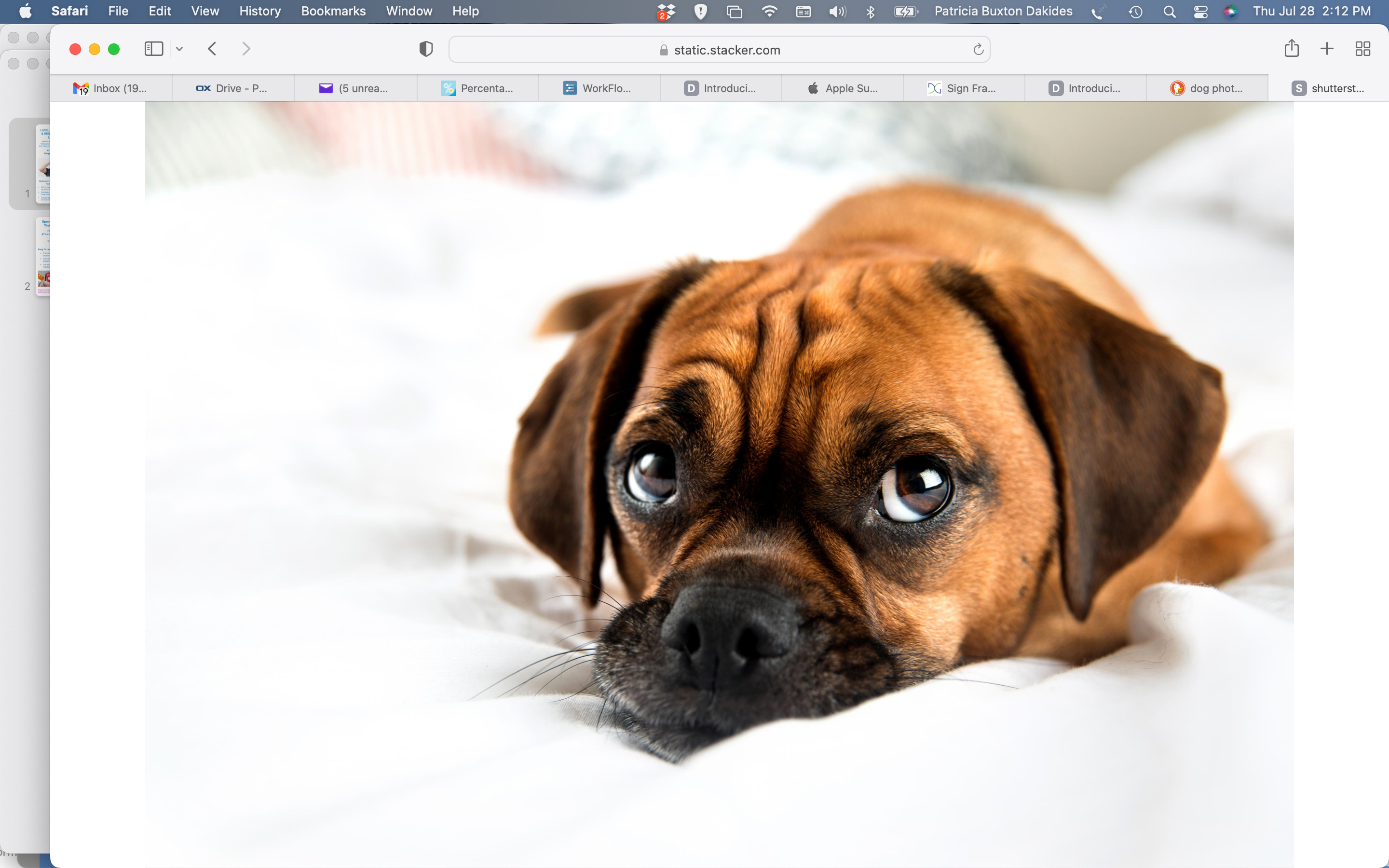Screen dimensions: 1389x868
Task: Open the Apple Su... tab
Action: [x=843, y=88]
